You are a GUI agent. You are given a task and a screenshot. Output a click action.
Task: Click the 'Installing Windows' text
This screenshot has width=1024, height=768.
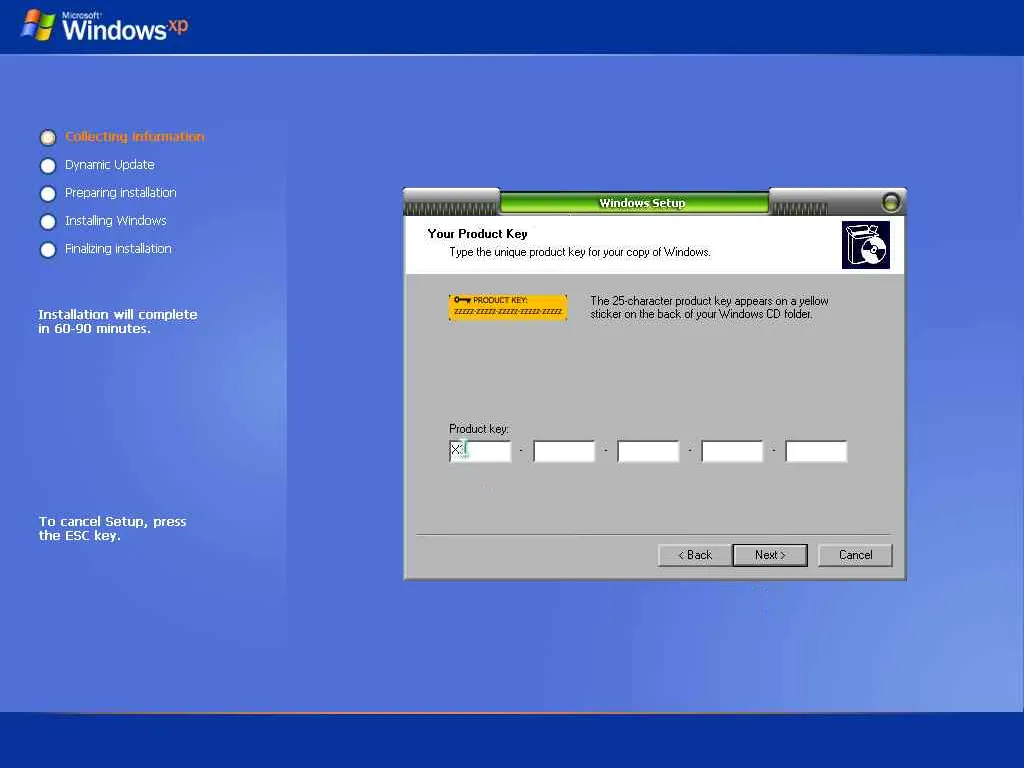click(116, 221)
